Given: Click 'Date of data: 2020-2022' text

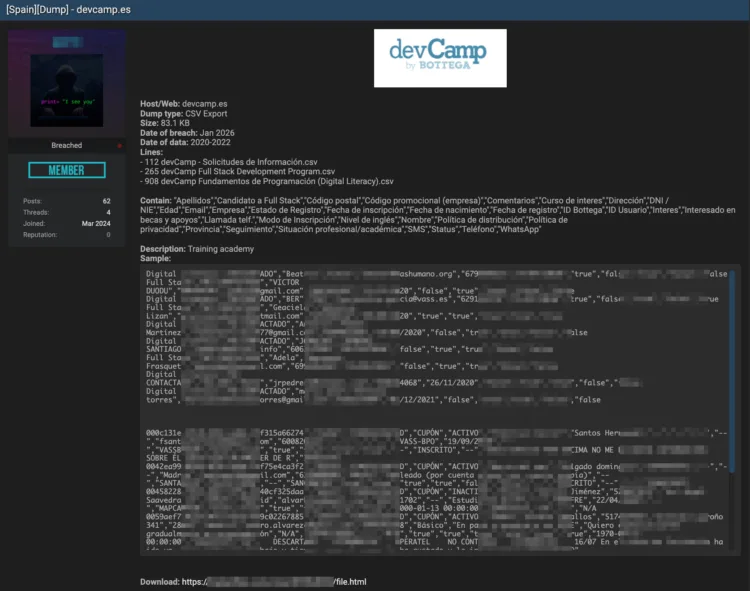Looking at the screenshot, I should (x=185, y=142).
